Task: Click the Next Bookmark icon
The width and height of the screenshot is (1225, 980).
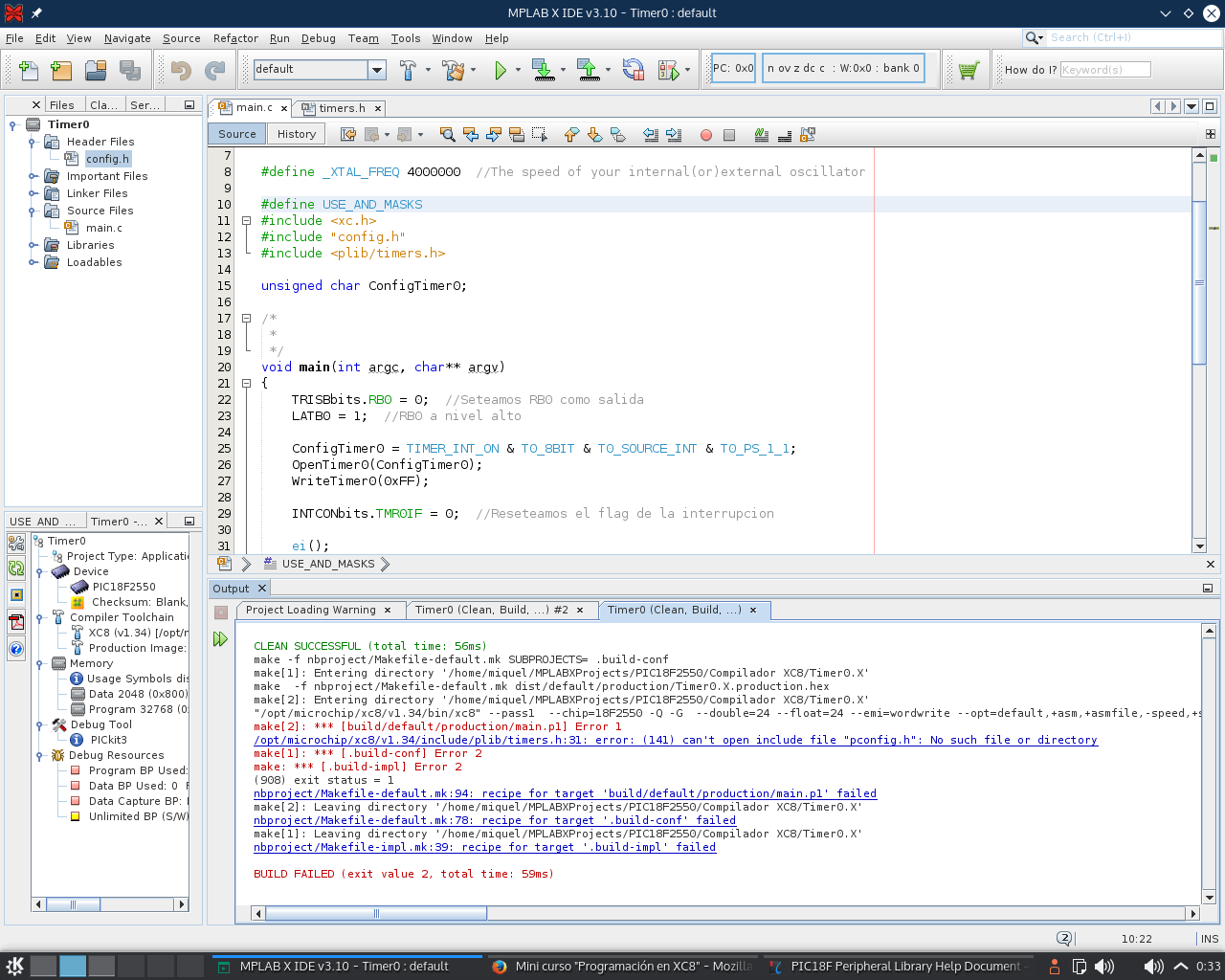Action: [x=594, y=135]
